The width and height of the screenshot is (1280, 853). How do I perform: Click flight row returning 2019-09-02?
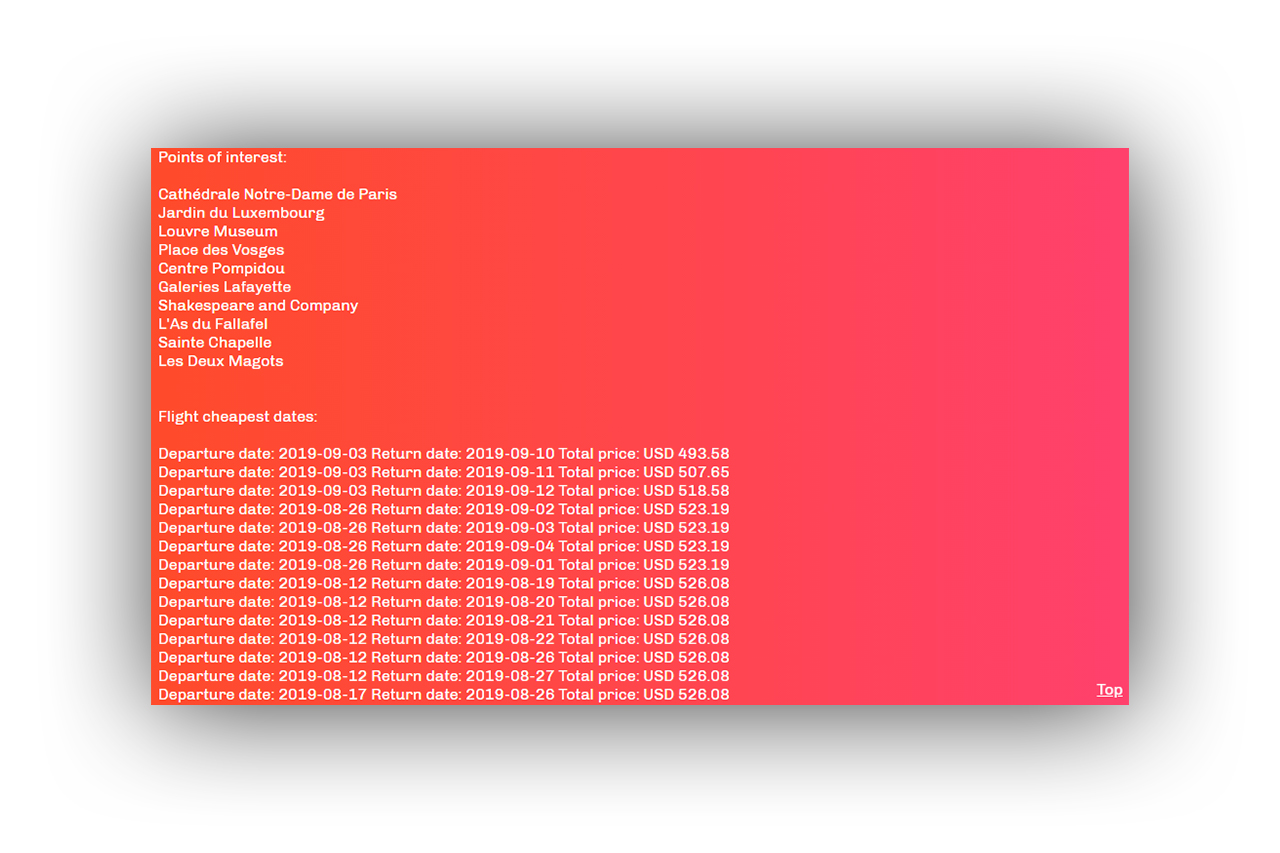point(444,509)
